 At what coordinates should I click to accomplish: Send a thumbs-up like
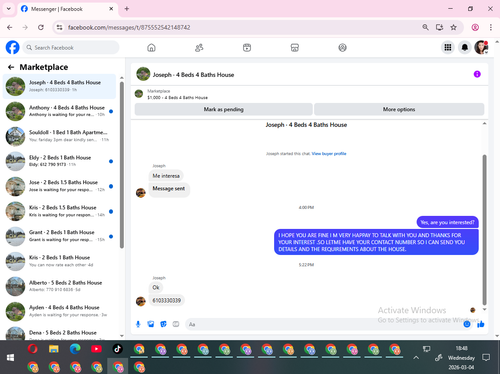click(480, 324)
